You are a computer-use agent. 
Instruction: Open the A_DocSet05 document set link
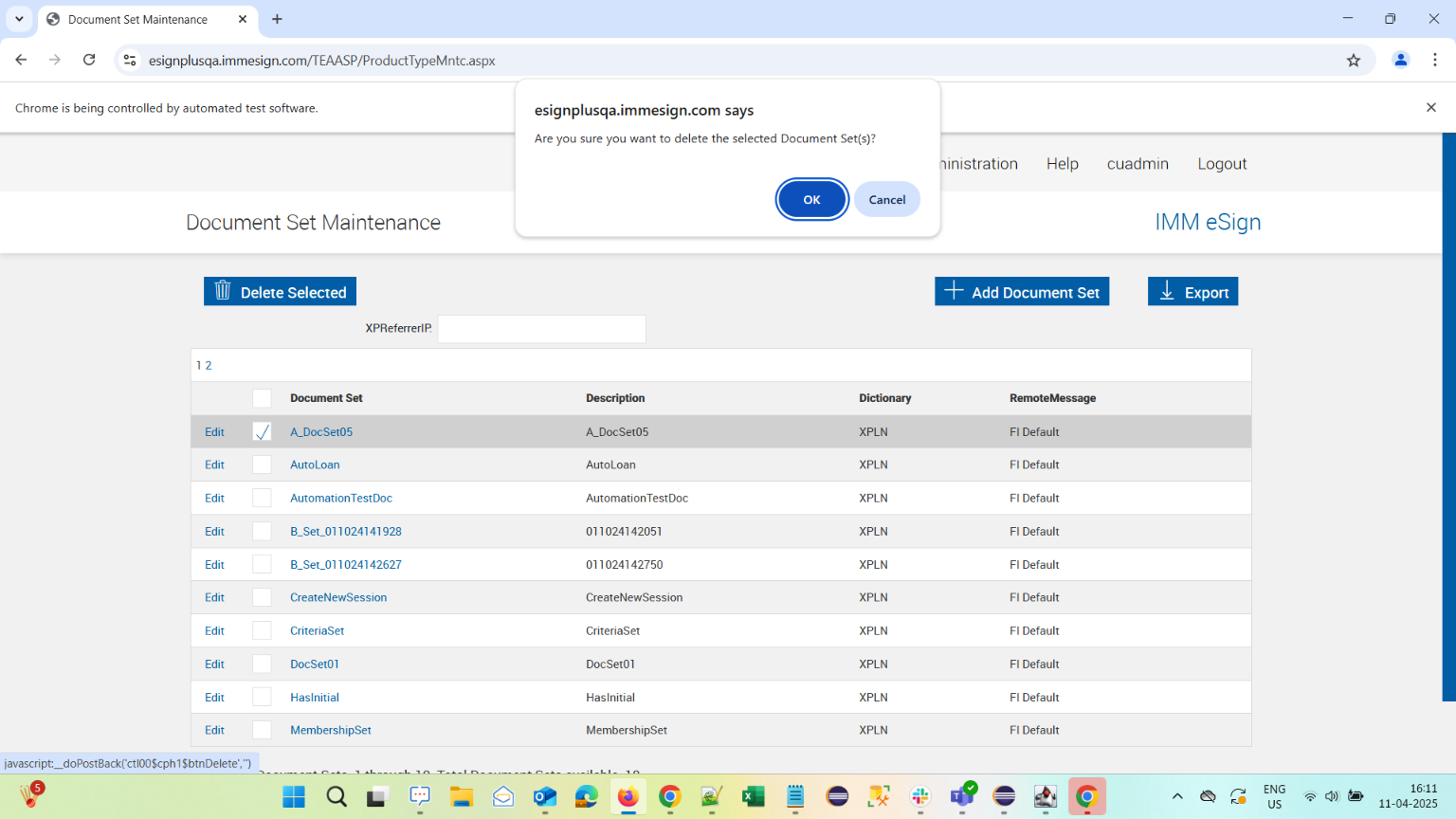click(x=321, y=432)
